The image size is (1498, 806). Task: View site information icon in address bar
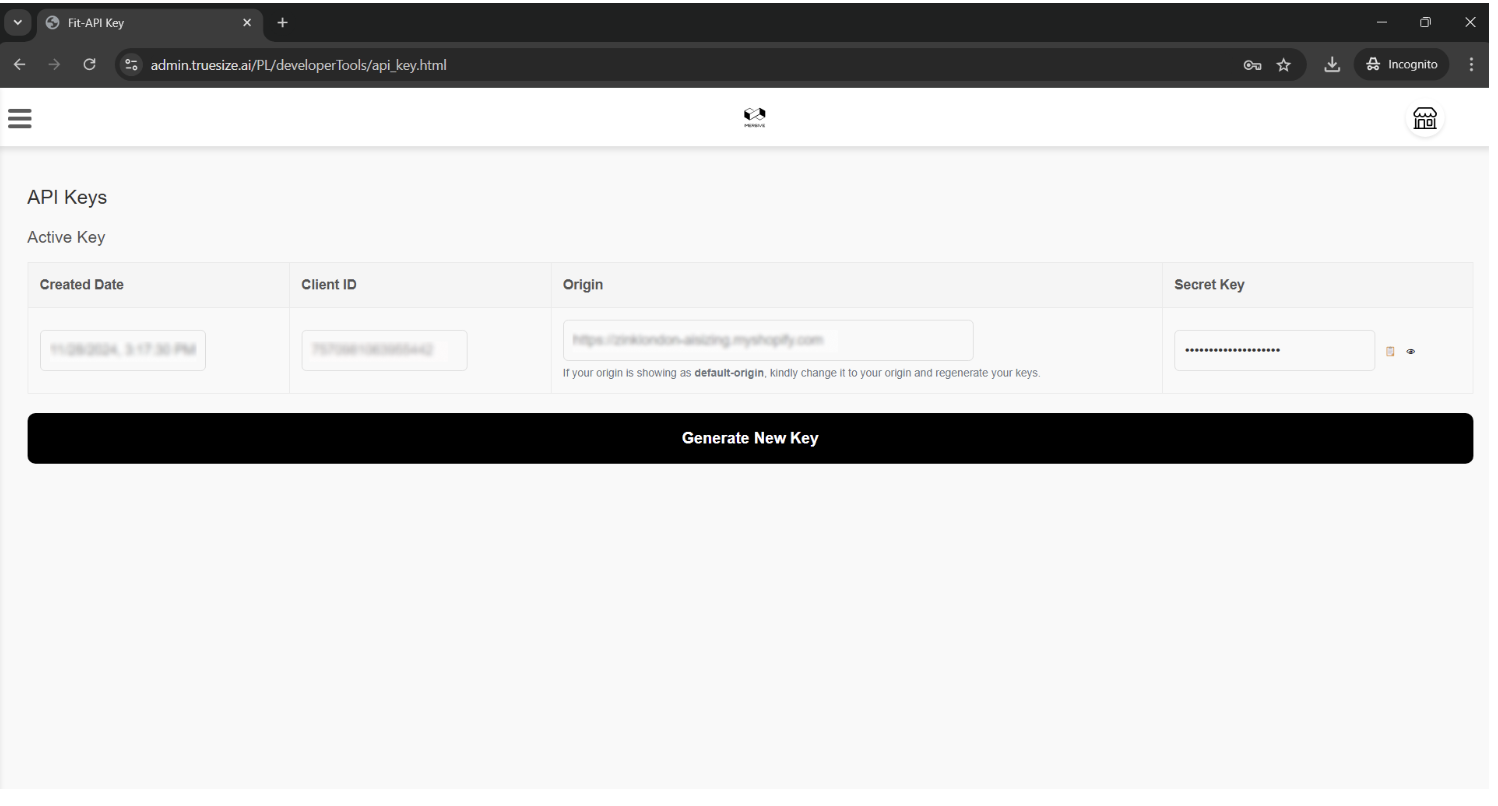131,65
